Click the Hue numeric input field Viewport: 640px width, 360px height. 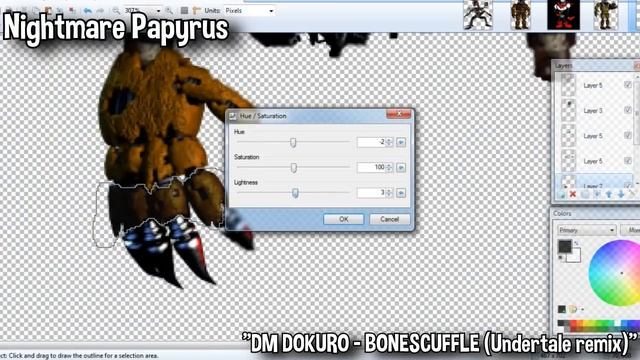click(371, 142)
